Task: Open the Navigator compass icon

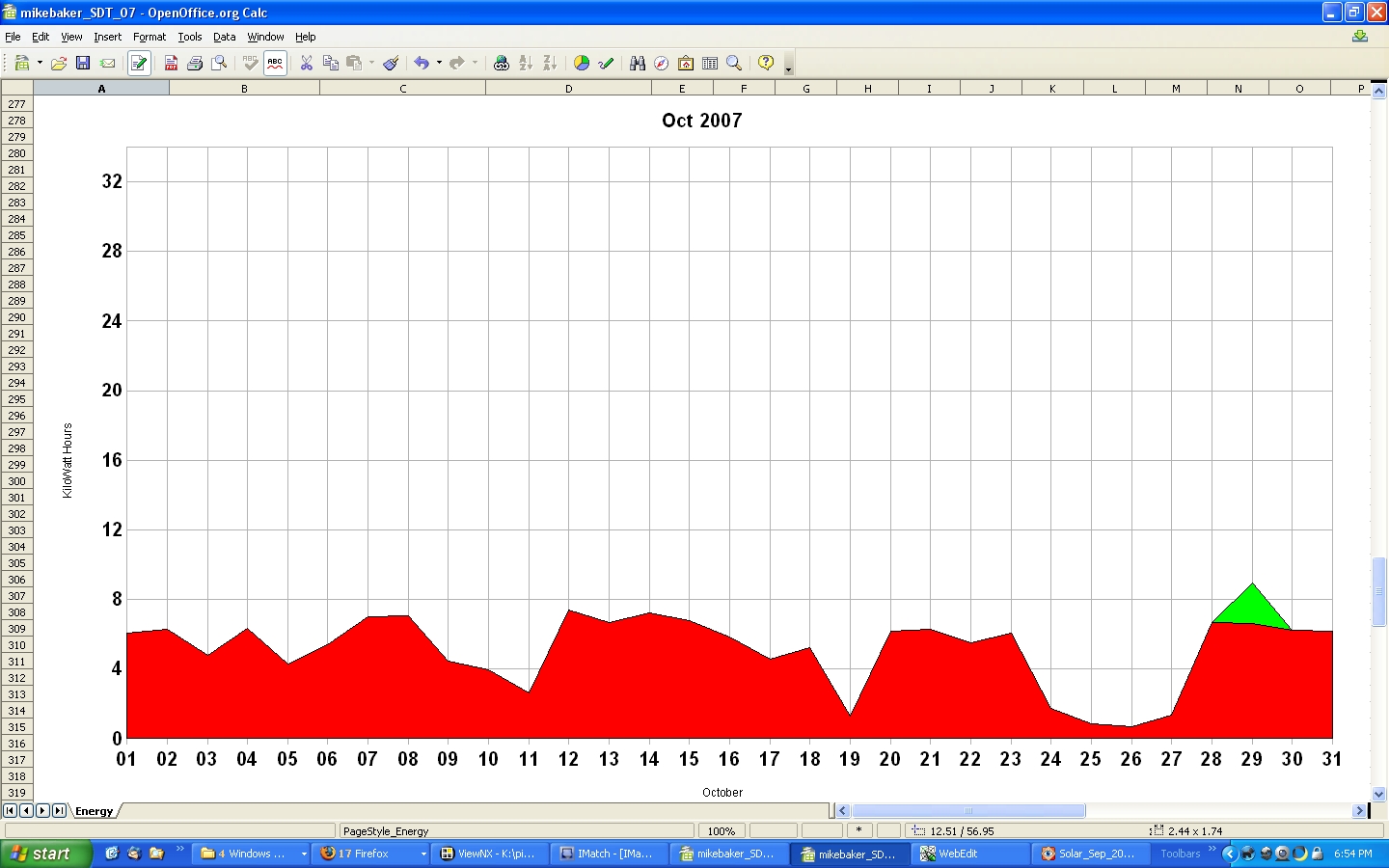Action: [661, 63]
